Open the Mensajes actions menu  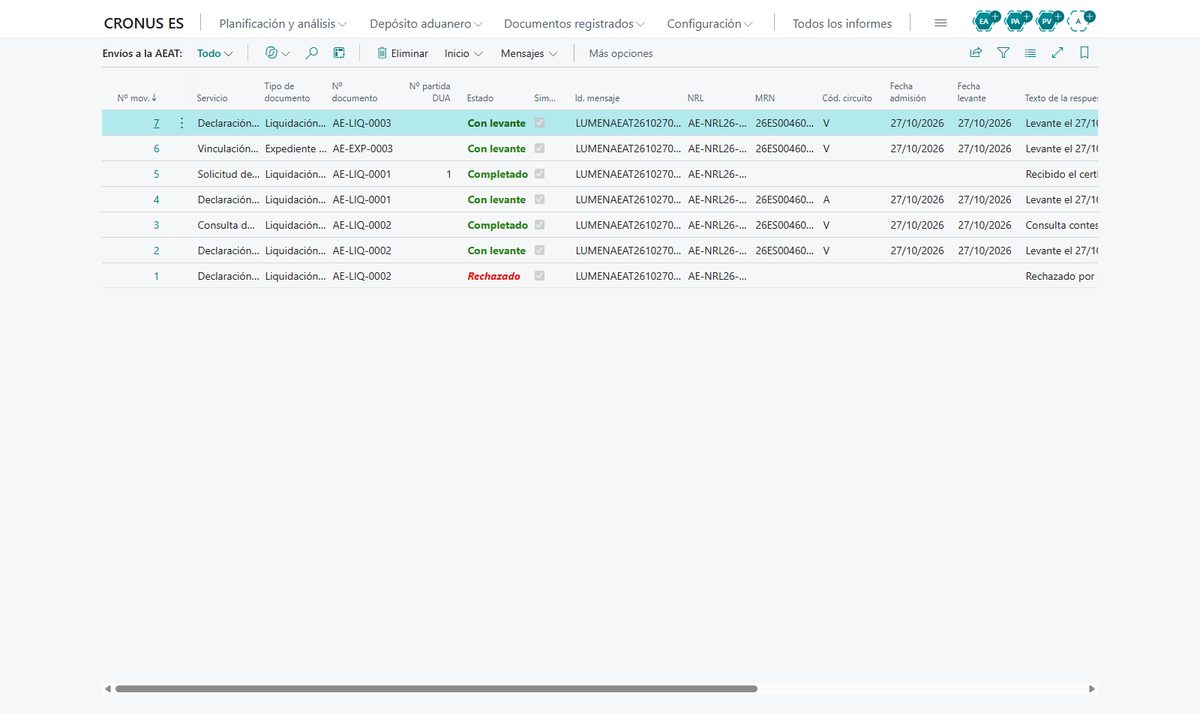click(x=529, y=53)
